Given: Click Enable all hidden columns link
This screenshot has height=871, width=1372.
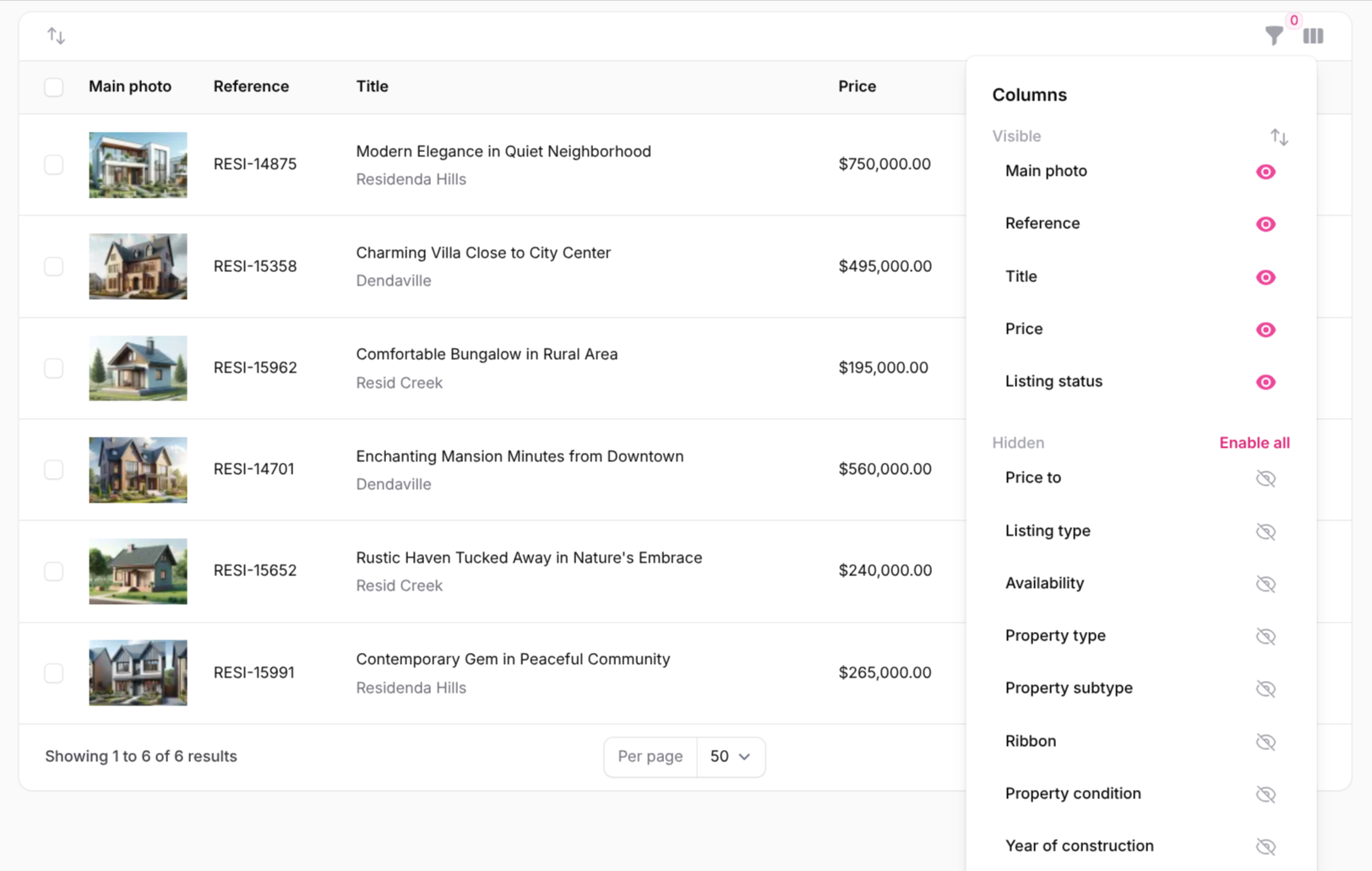Looking at the screenshot, I should tap(1254, 443).
